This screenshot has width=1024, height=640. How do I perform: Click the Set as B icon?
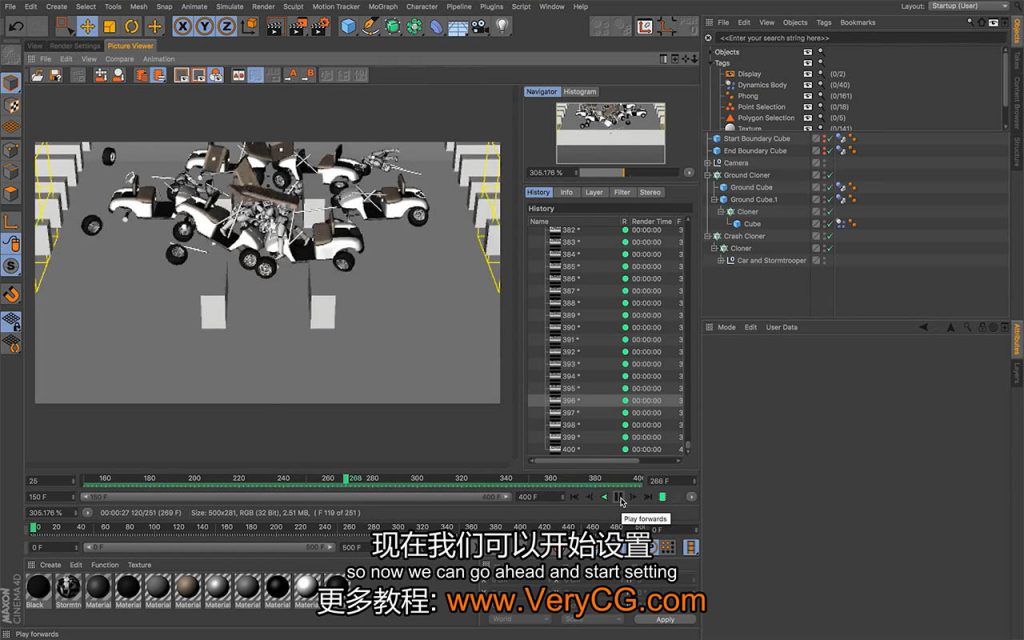(308, 75)
